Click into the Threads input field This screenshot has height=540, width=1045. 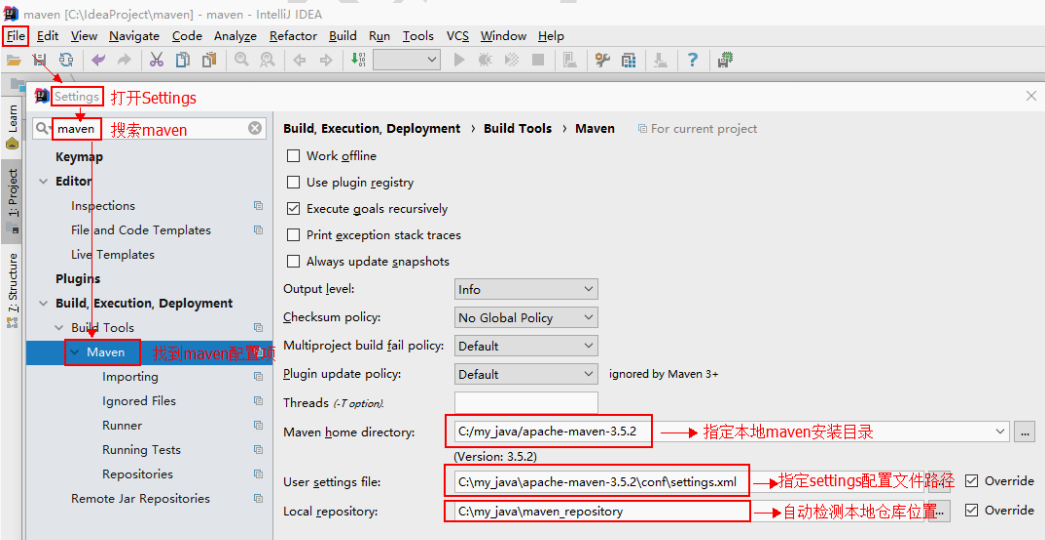tap(526, 403)
